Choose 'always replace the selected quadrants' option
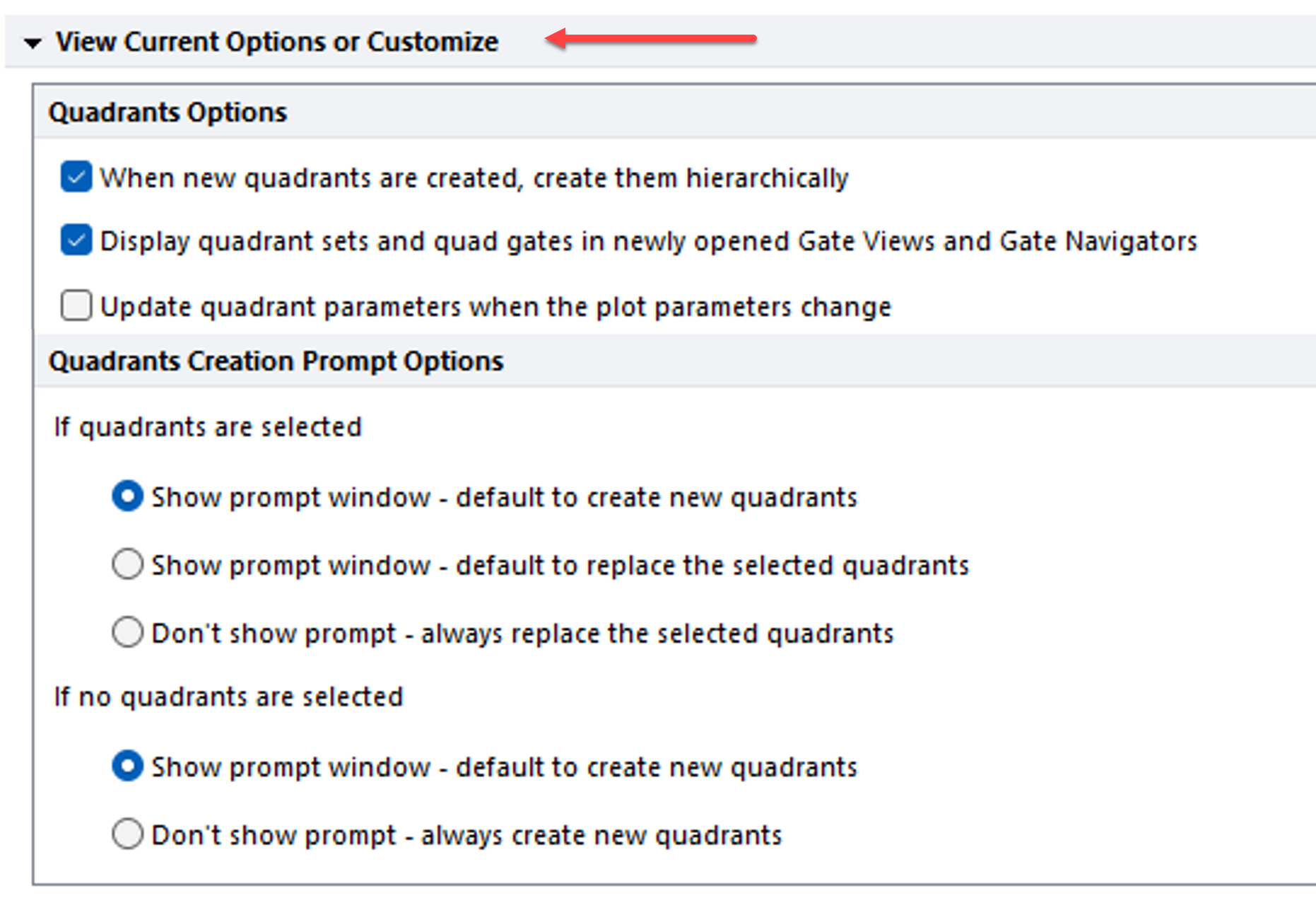Image resolution: width=1316 pixels, height=915 pixels. coord(128,632)
